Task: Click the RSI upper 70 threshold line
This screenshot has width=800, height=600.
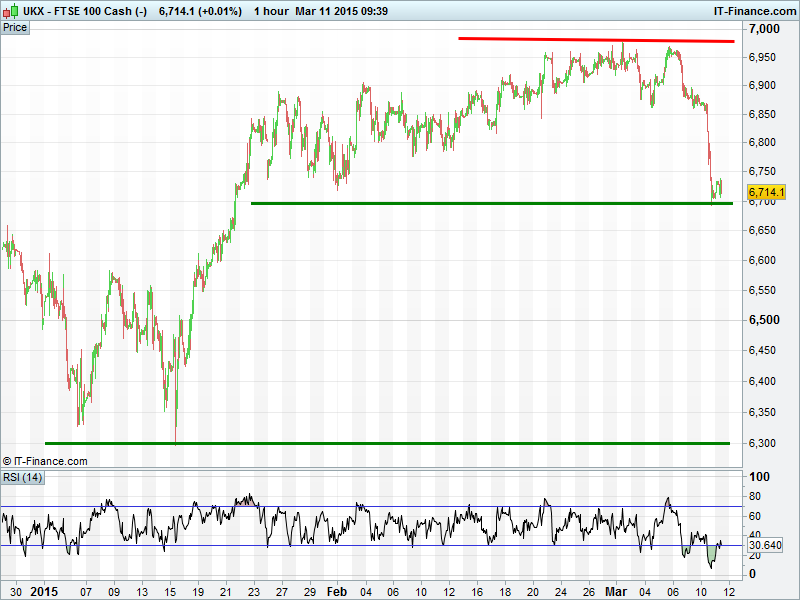Action: pyautogui.click(x=371, y=507)
